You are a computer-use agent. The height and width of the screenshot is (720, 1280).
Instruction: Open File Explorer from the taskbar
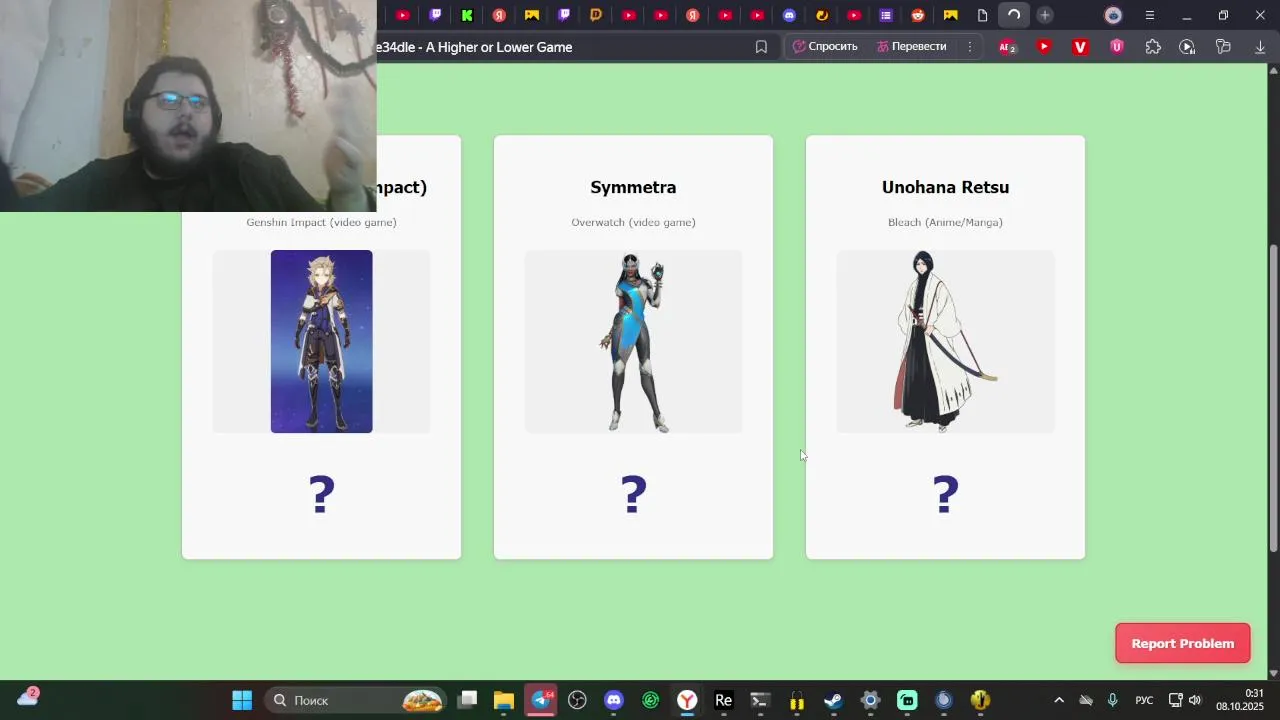[503, 700]
